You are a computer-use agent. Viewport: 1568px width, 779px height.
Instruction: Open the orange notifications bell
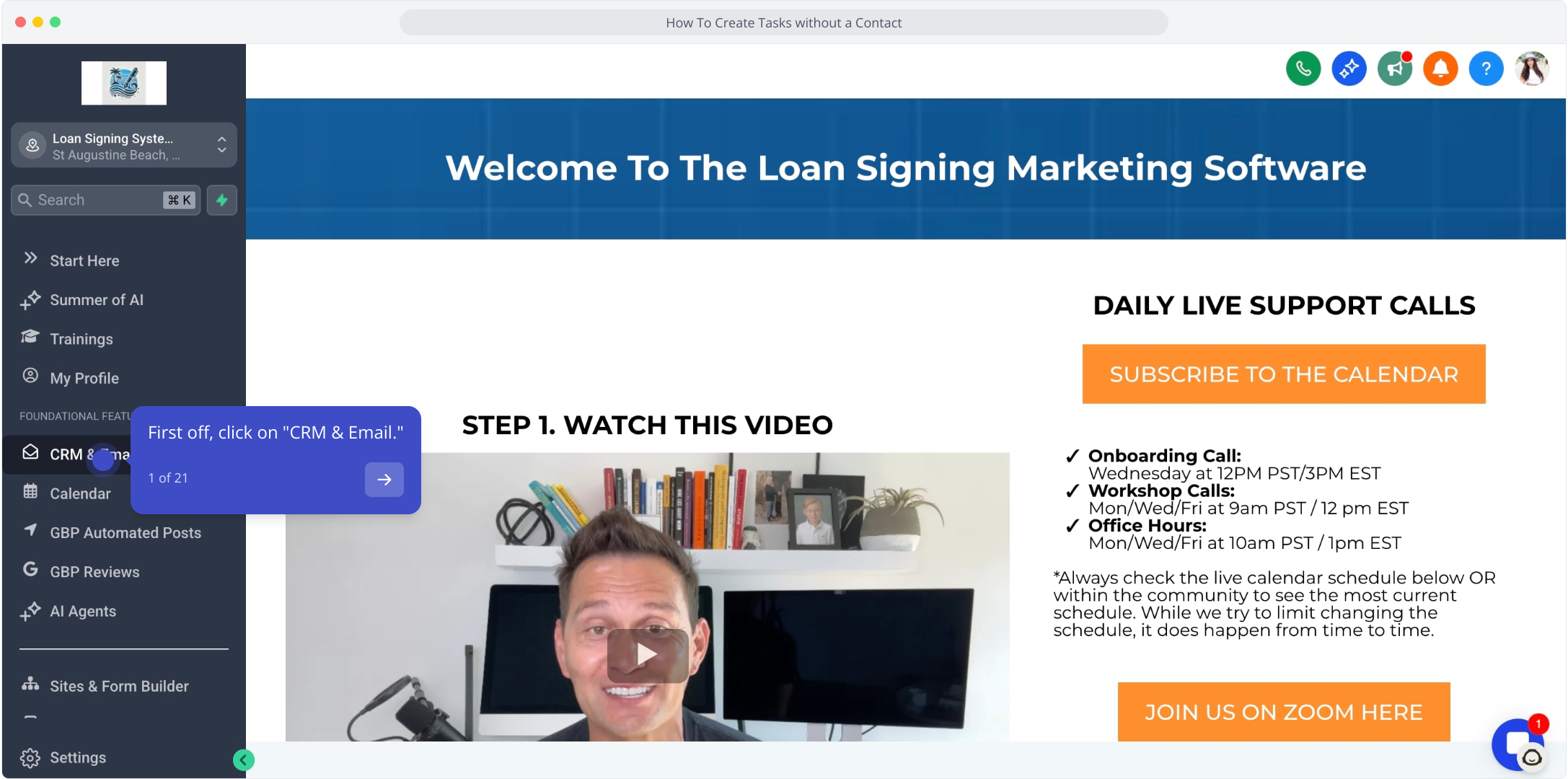pos(1440,69)
